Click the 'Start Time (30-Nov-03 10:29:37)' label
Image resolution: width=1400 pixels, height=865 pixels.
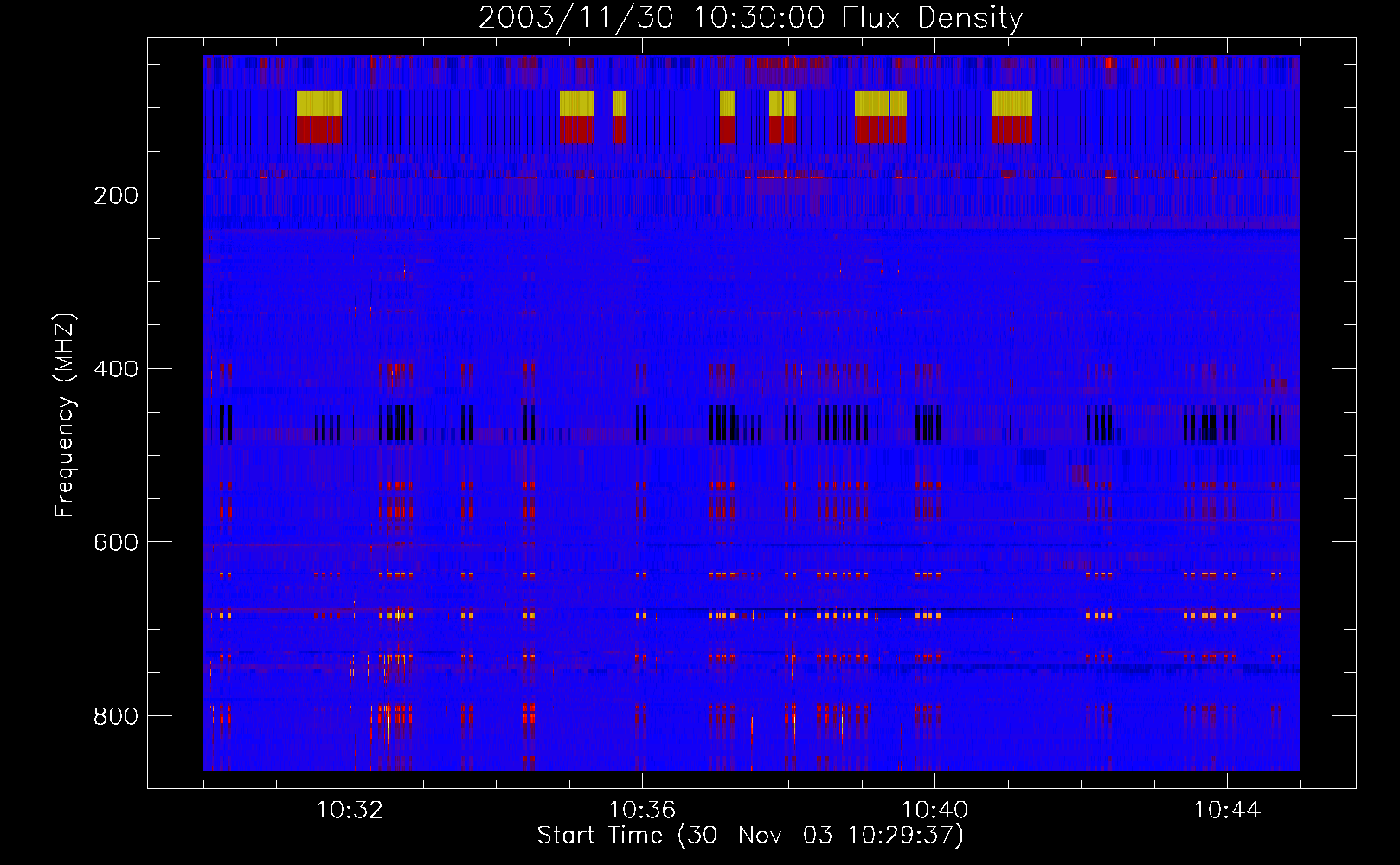tap(750, 836)
